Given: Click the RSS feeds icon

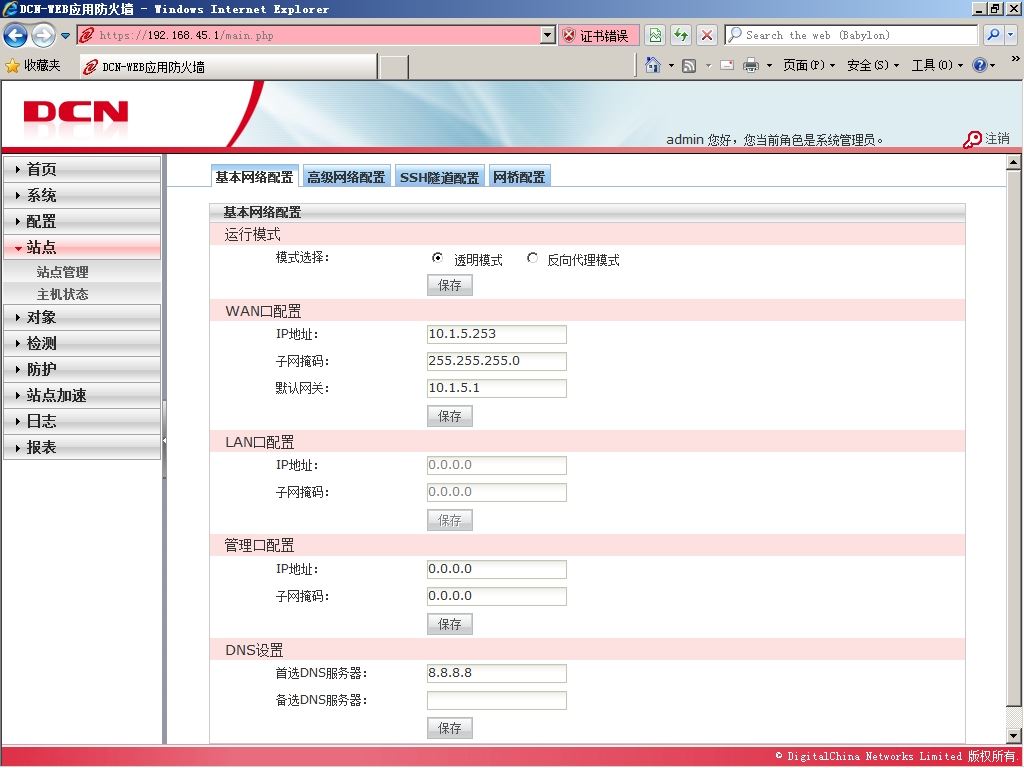Looking at the screenshot, I should click(x=689, y=65).
